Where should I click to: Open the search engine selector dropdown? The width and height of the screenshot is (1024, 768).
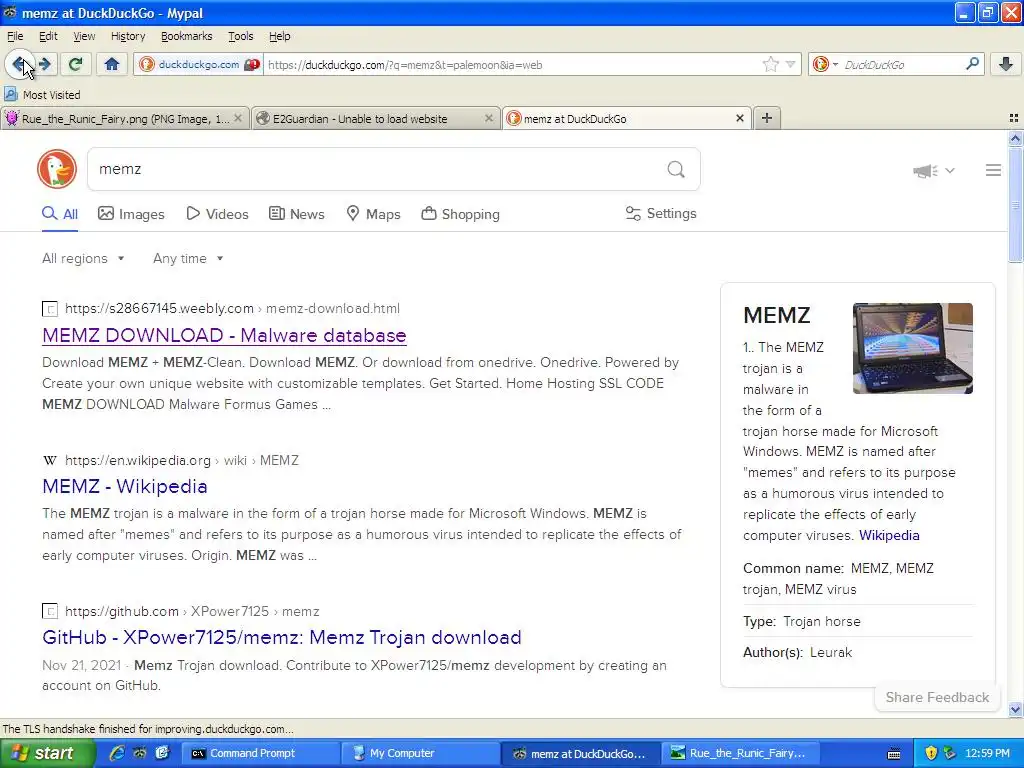(825, 64)
